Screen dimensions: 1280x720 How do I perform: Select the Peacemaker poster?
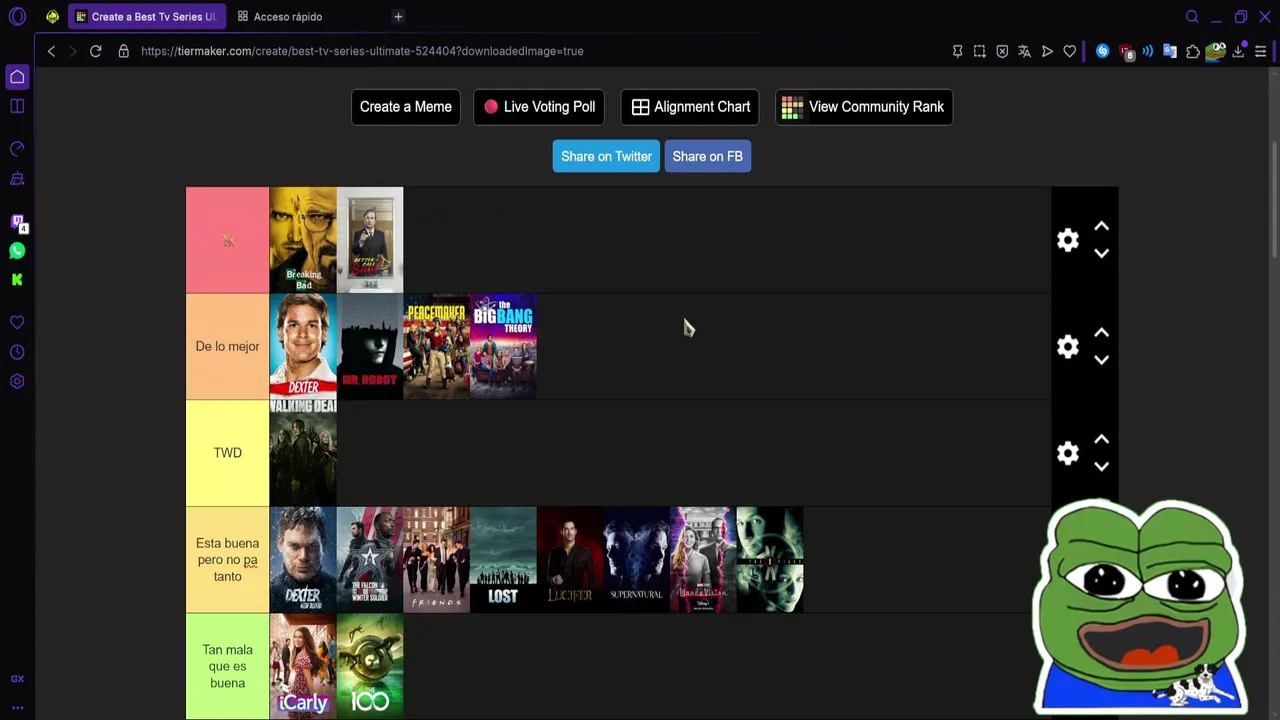(436, 346)
